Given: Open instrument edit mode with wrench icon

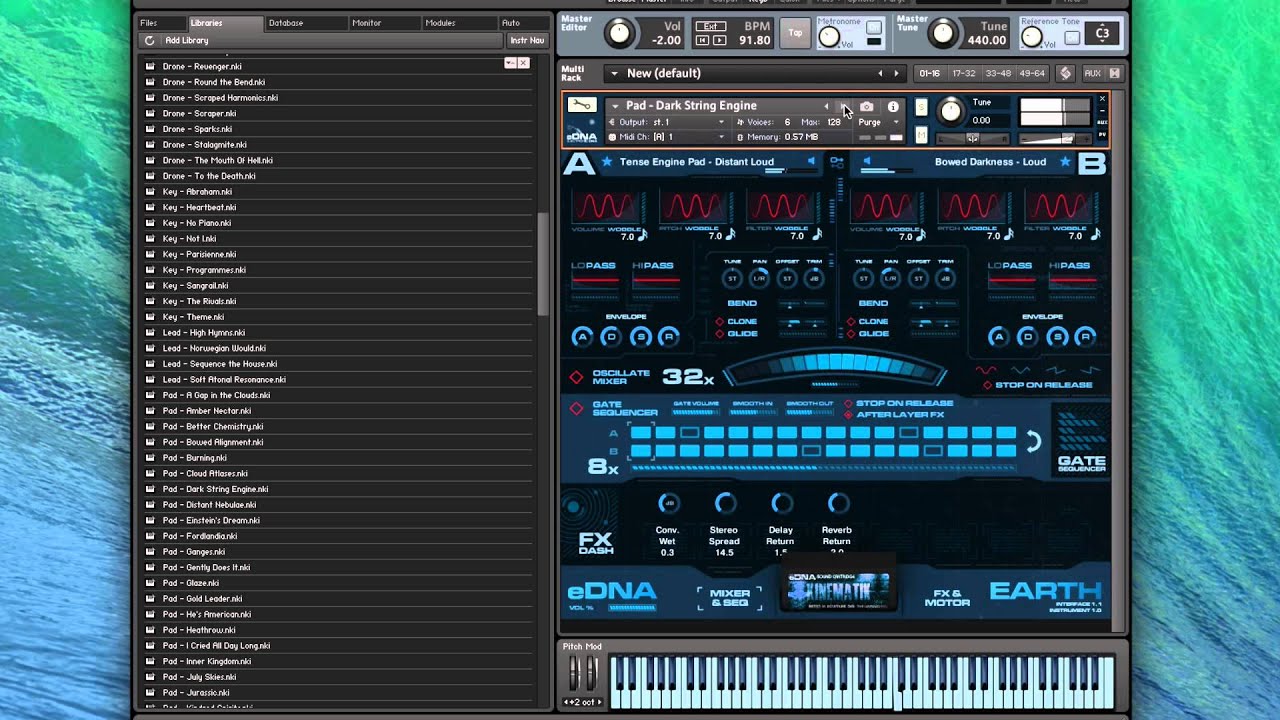Looking at the screenshot, I should 581,105.
